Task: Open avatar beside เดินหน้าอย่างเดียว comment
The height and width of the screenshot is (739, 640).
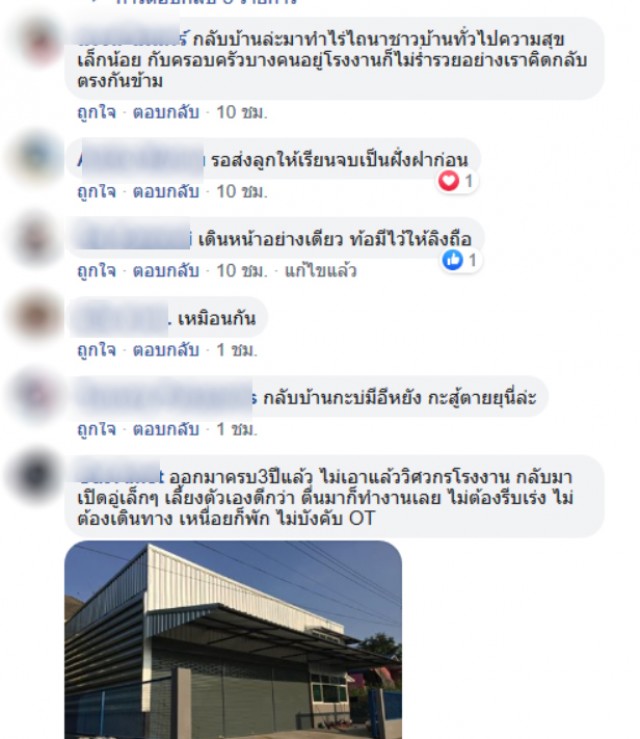Action: (x=37, y=237)
